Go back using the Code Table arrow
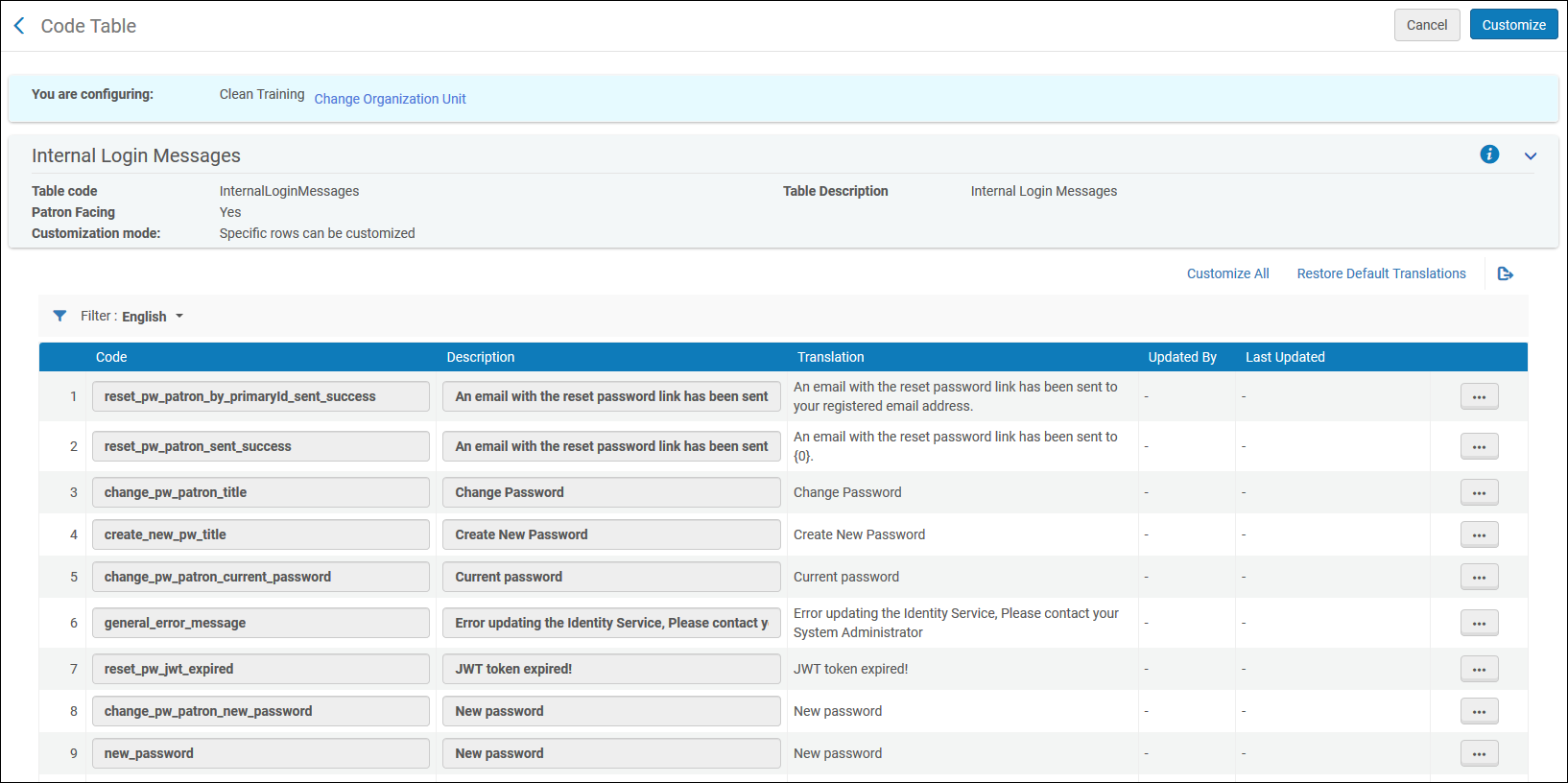Screen dimensions: 1568x783 pyautogui.click(x=19, y=26)
